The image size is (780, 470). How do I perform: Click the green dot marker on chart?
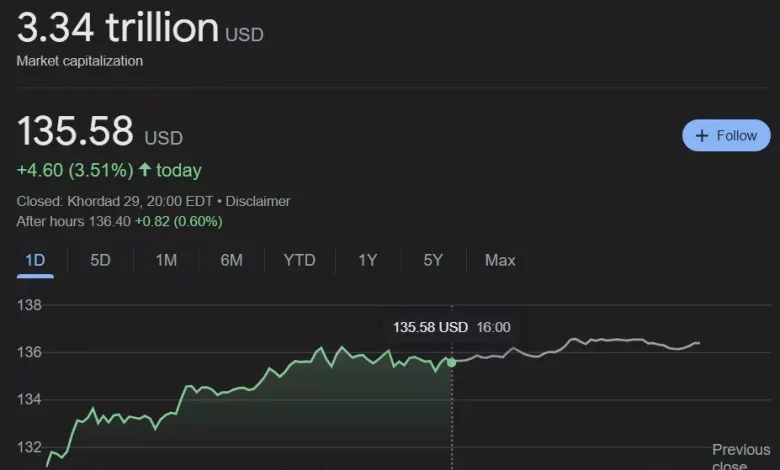coord(452,362)
